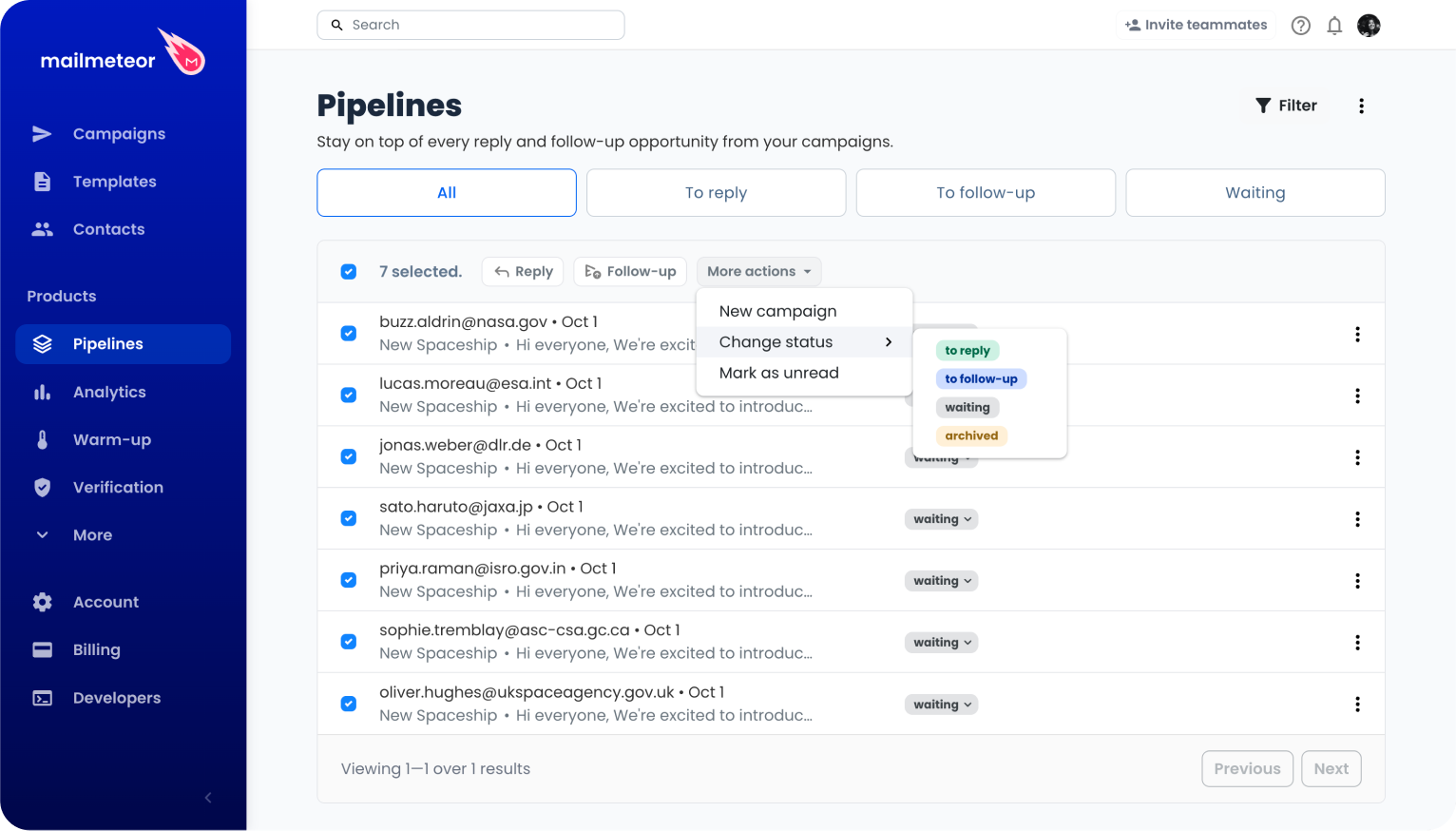The image size is (1456, 831).
Task: Uncheck the lucas.moreau@esa.int row checkbox
Action: click(x=349, y=396)
